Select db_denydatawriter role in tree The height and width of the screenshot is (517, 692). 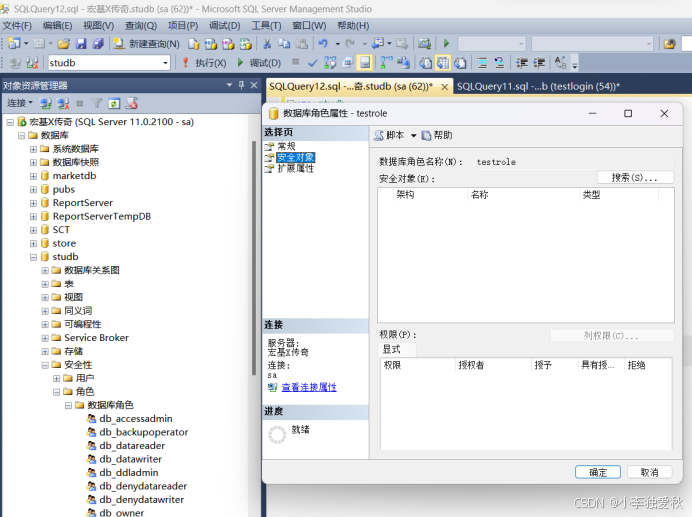[x=141, y=499]
